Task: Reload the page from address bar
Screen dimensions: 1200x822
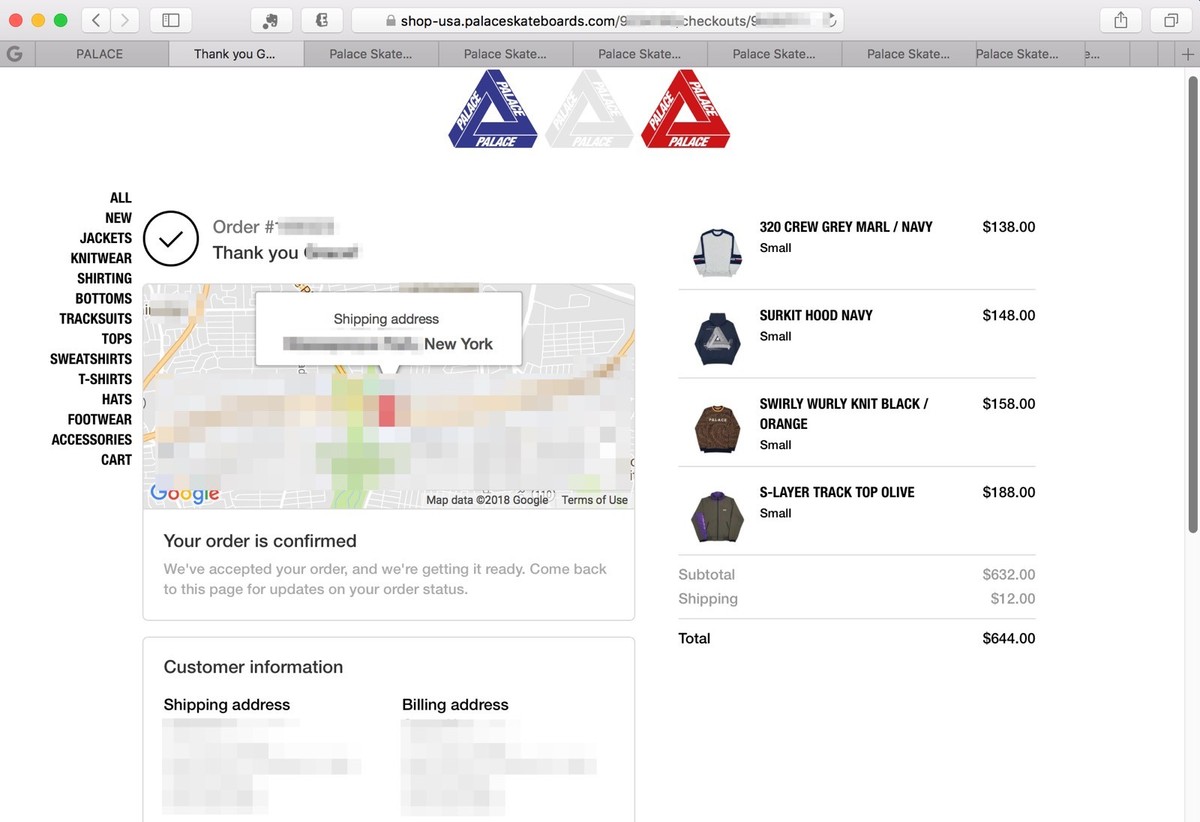Action: [x=831, y=19]
